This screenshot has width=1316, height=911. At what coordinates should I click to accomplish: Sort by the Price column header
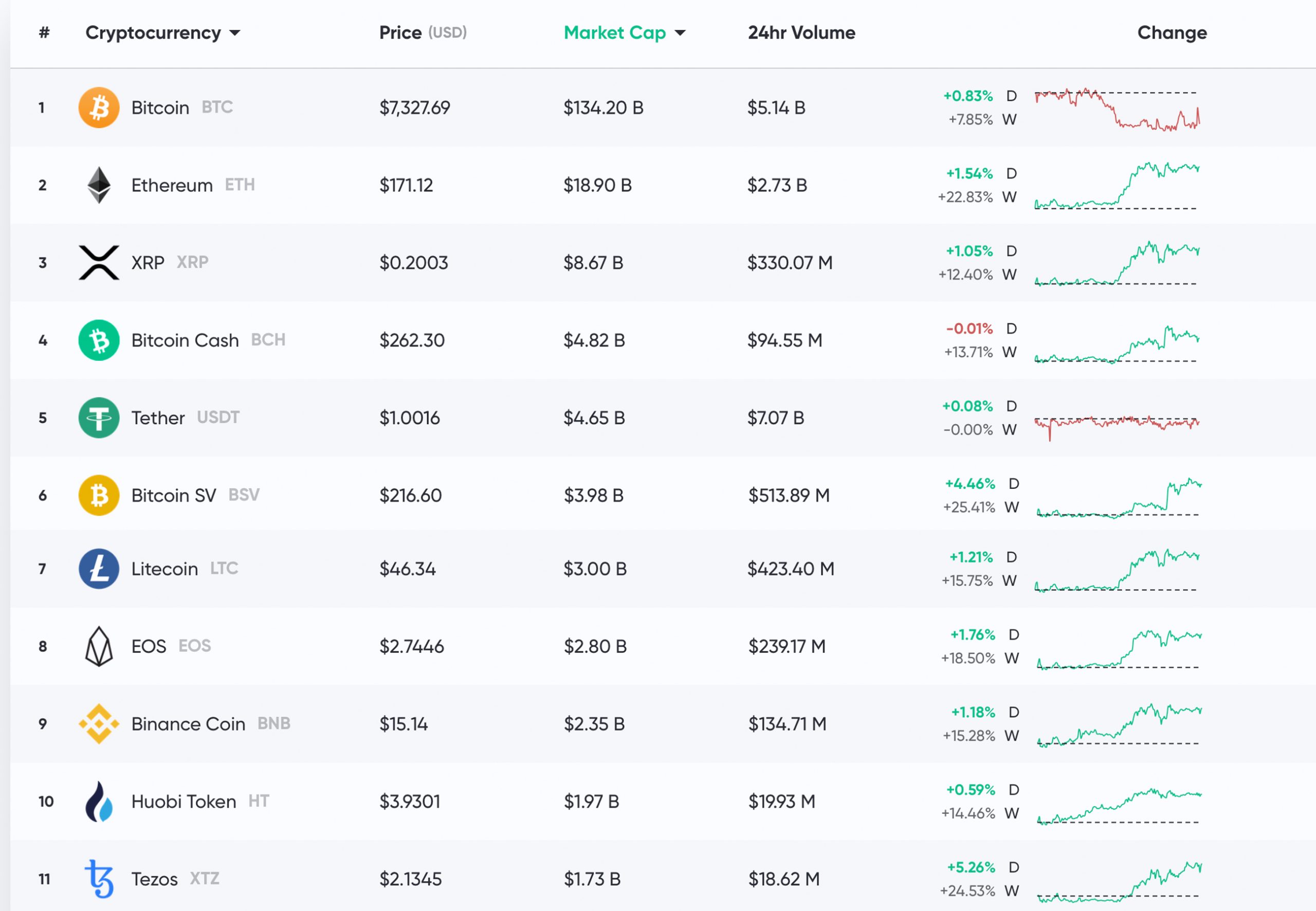(x=423, y=32)
